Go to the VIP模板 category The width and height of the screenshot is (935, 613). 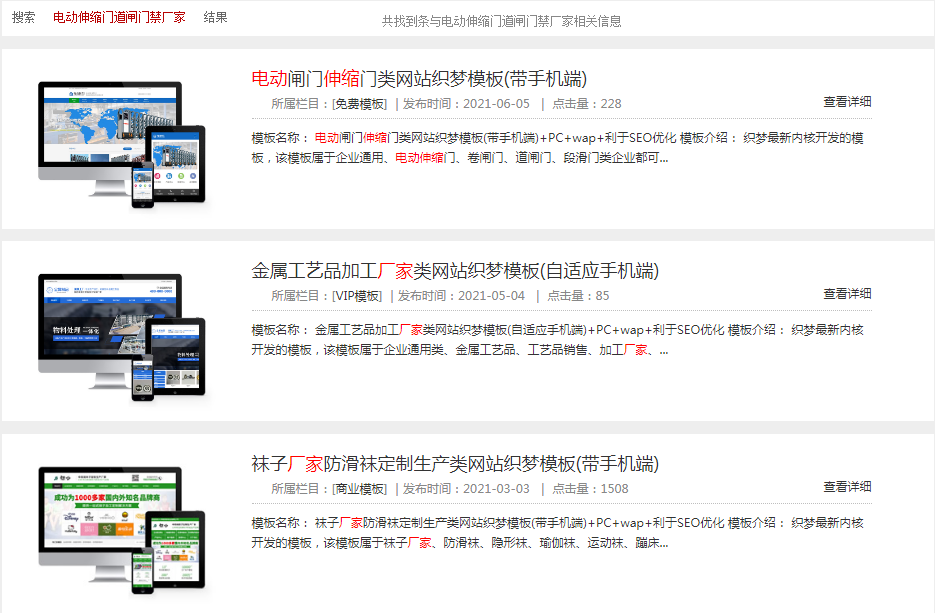357,296
